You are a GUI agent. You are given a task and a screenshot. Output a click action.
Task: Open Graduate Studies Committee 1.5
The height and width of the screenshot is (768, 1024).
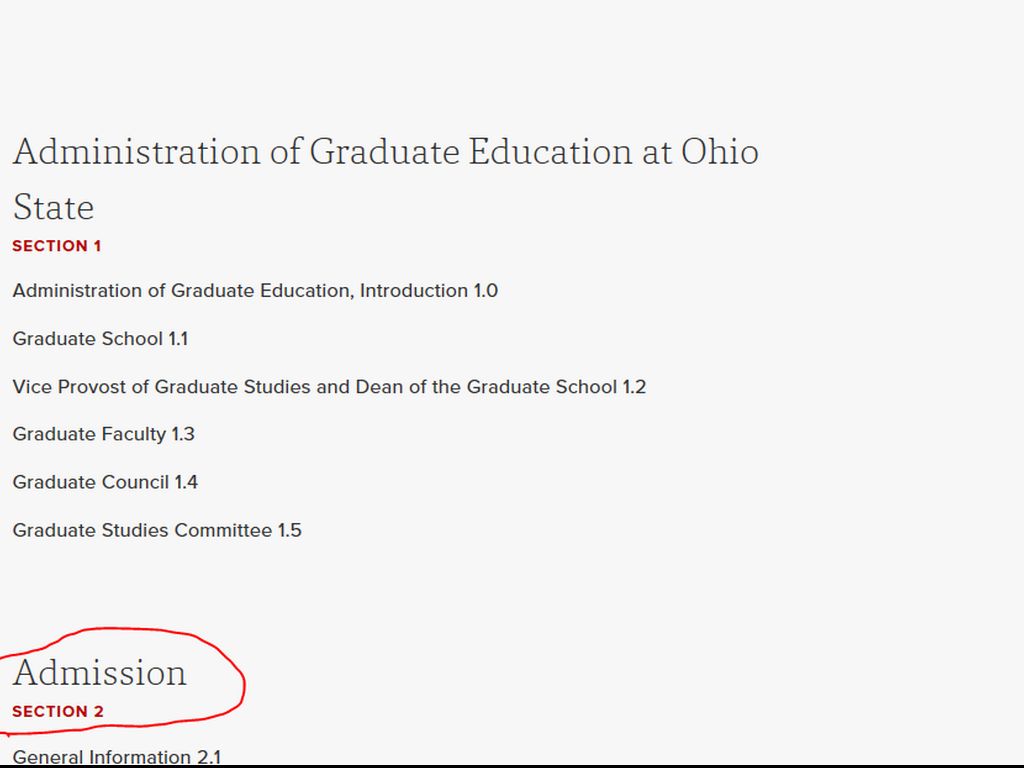coord(157,530)
